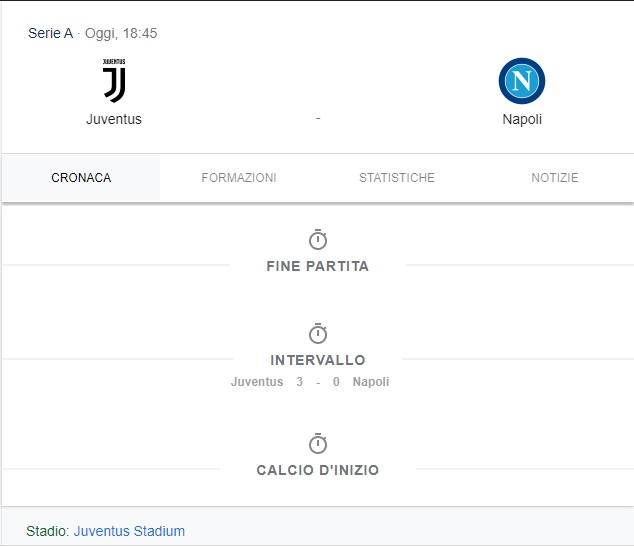Viewport: 634px width, 547px height.
Task: Open the Juventus Stadium link
Action: (129, 531)
